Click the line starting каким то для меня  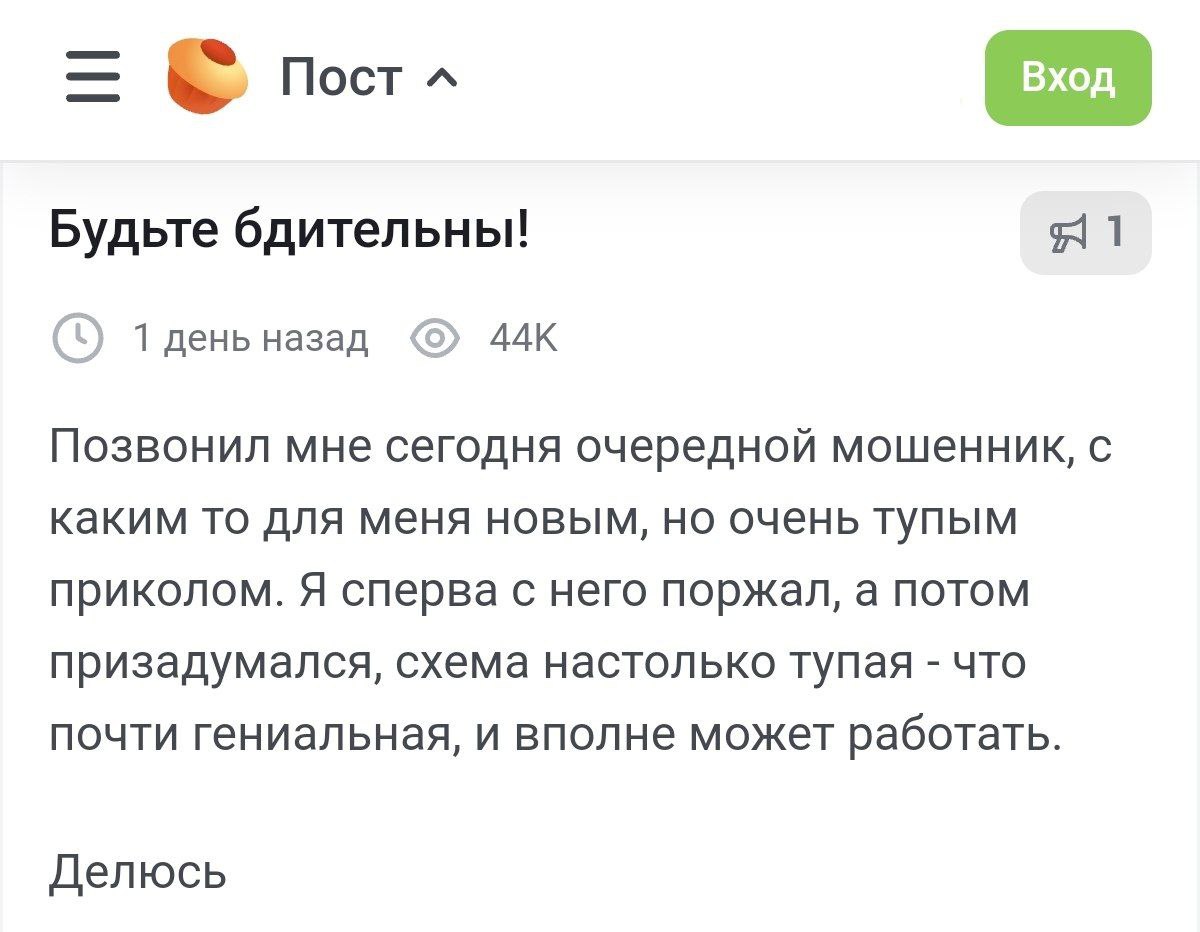pyautogui.click(x=533, y=519)
